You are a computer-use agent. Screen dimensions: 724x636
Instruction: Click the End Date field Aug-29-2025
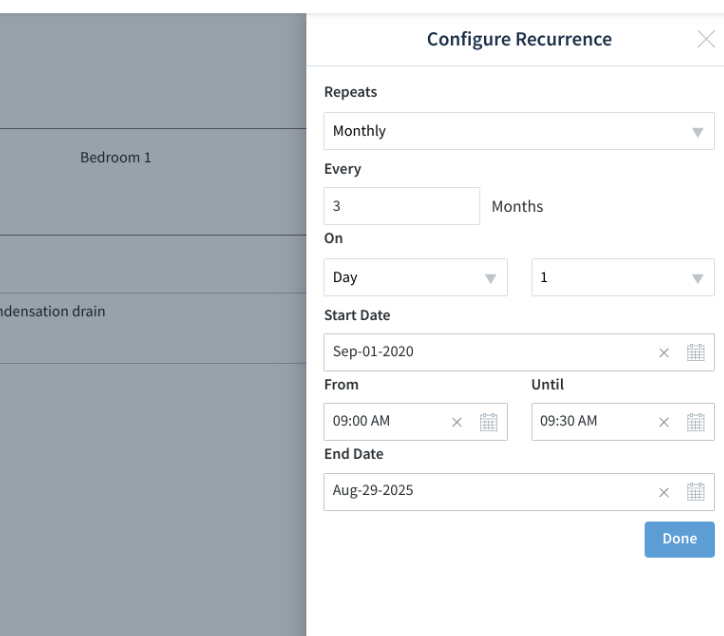pos(519,492)
